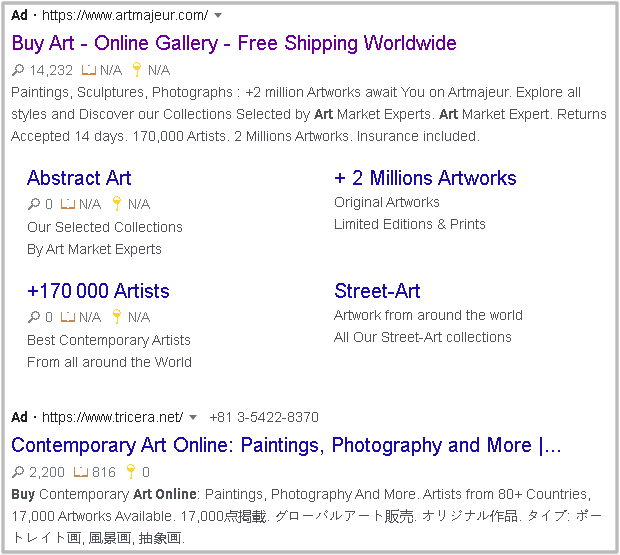The height and width of the screenshot is (555, 620).
Task: Click the book icon in the Artmajeur headline metrics
Action: coord(89,70)
